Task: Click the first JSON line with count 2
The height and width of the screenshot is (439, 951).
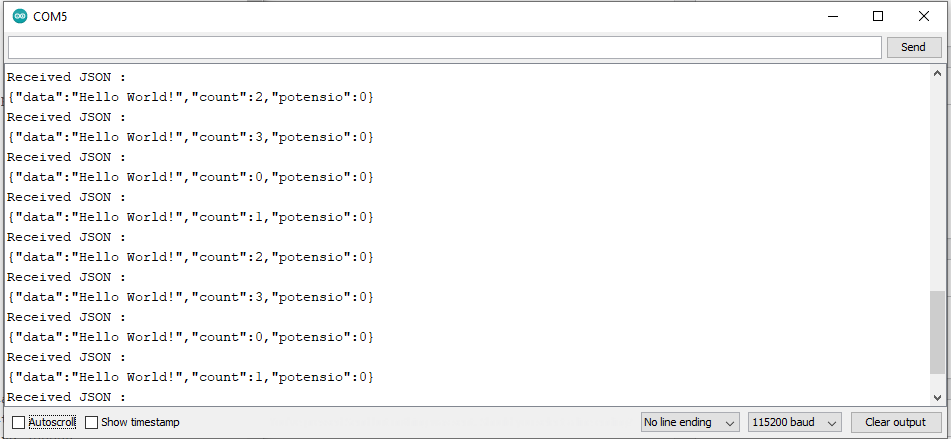Action: [190, 97]
